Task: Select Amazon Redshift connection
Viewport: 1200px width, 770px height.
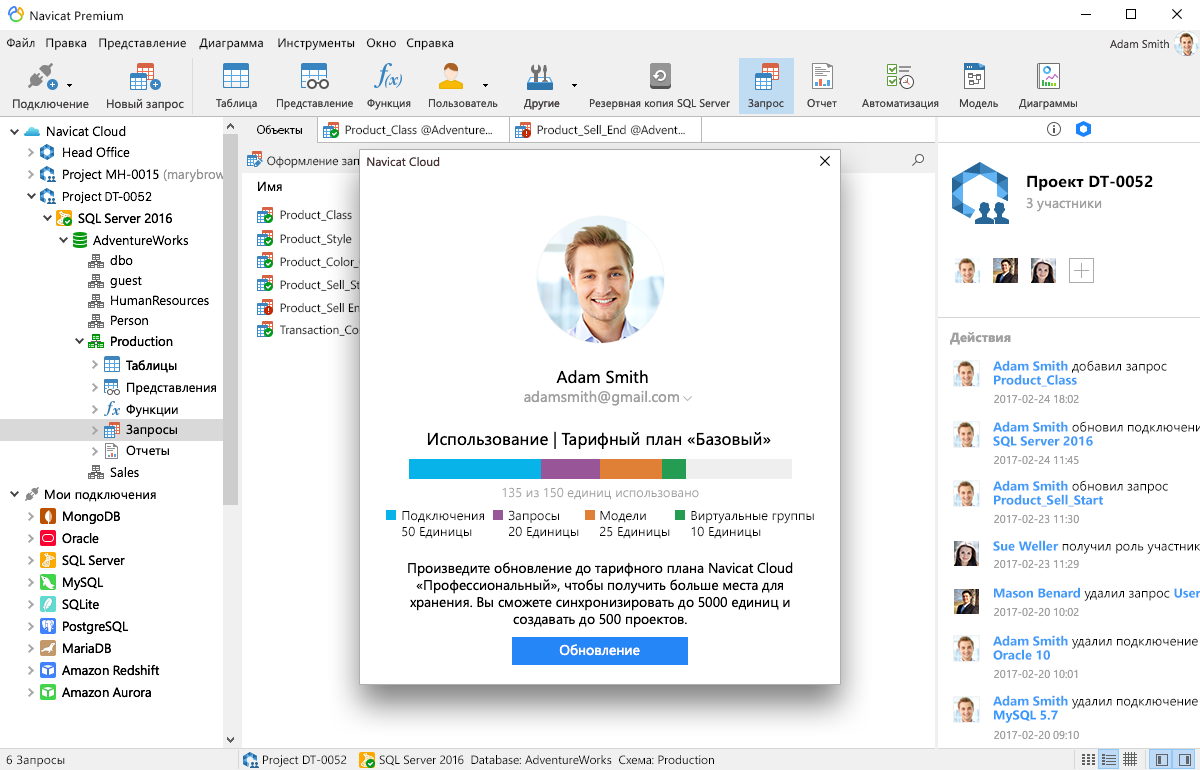Action: pos(110,670)
